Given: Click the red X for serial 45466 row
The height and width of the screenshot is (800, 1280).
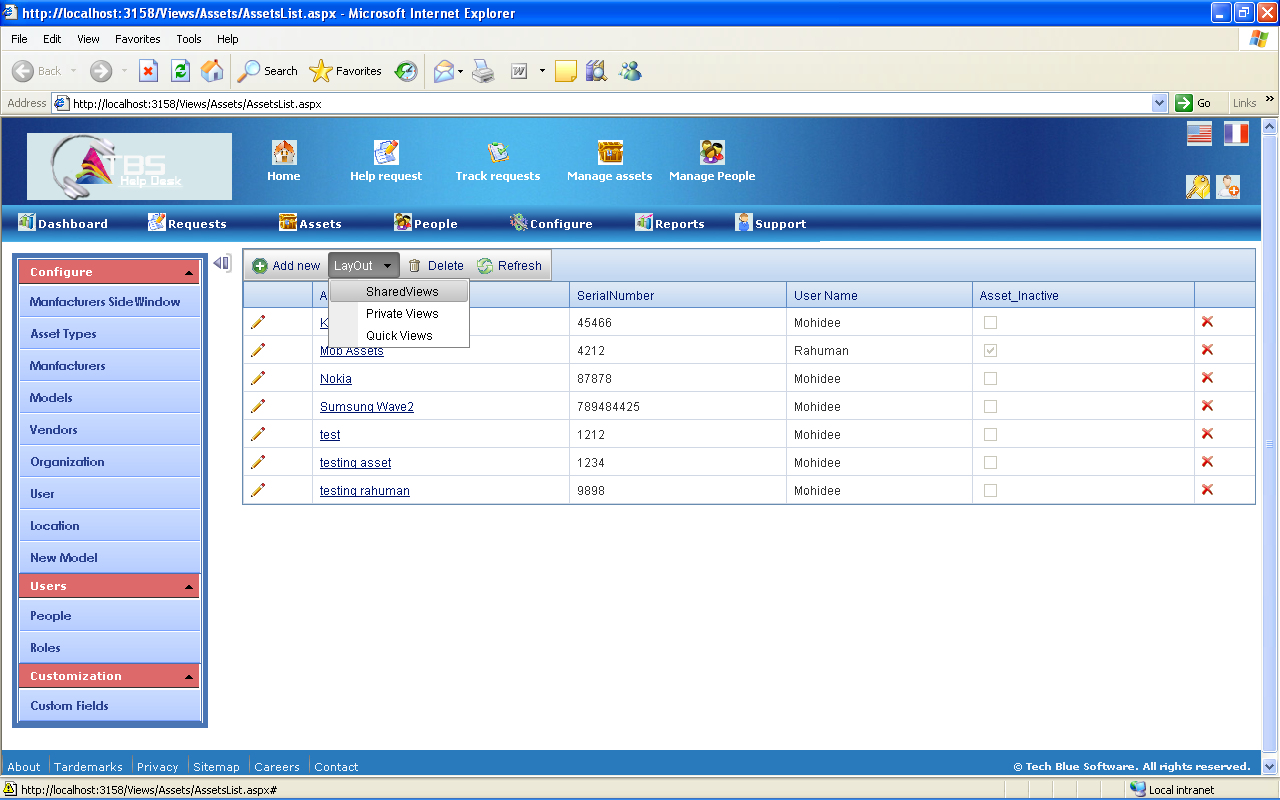Looking at the screenshot, I should coord(1207,322).
